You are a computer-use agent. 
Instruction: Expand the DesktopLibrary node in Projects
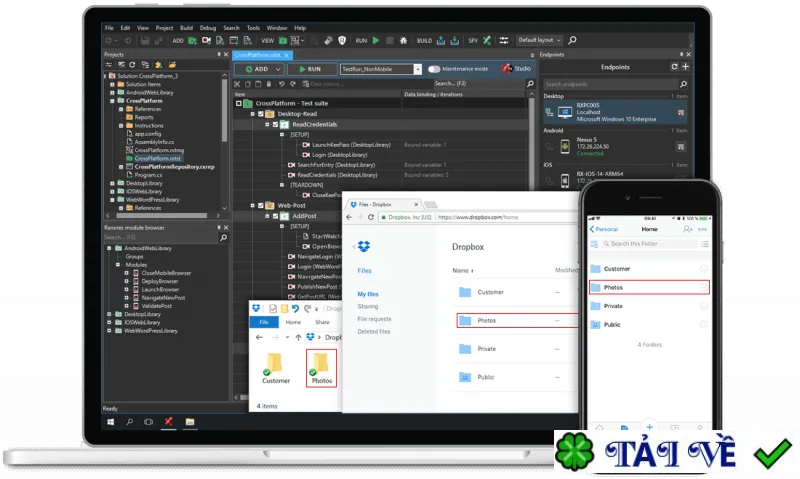(112, 183)
